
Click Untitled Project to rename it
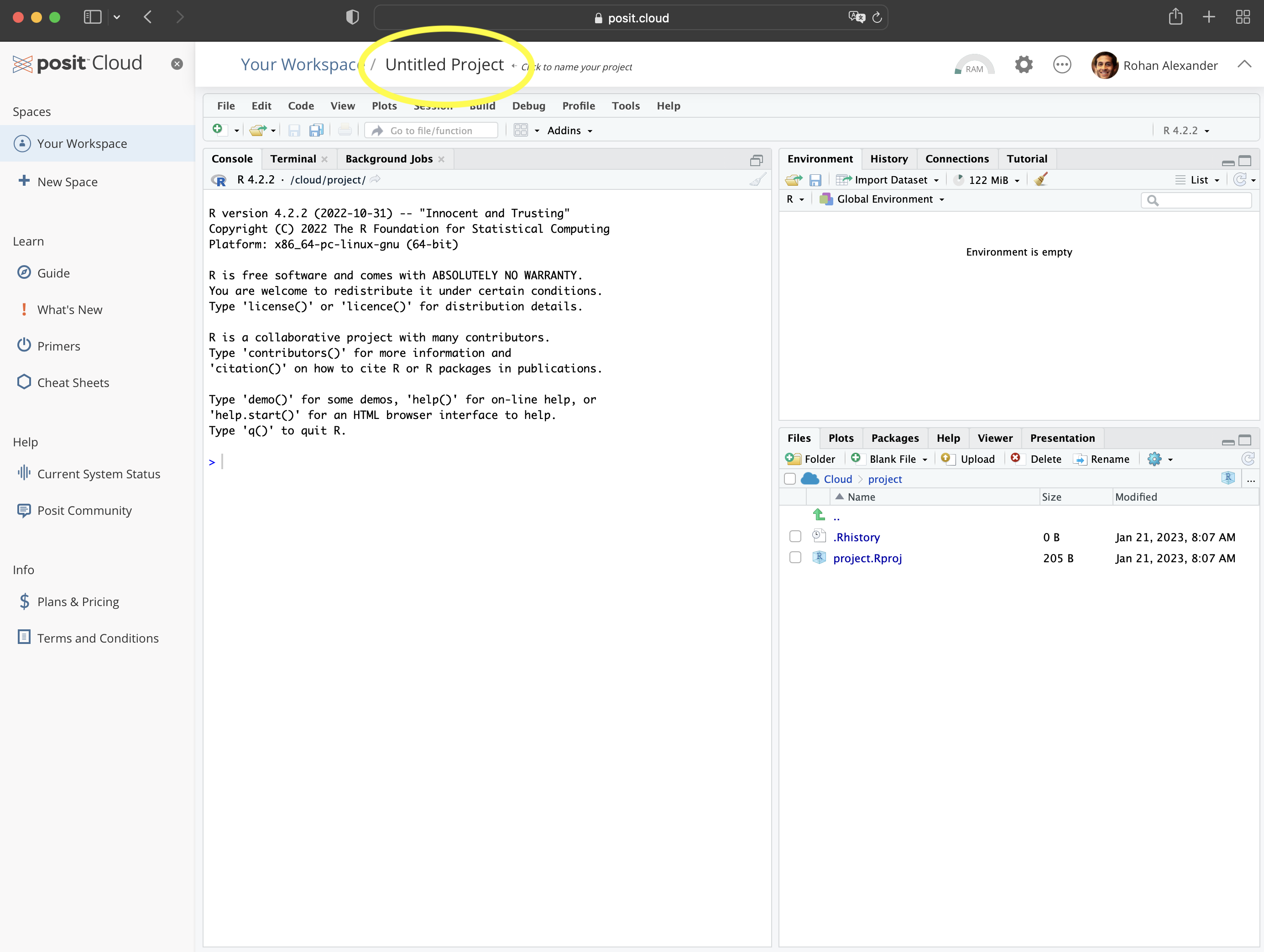click(444, 65)
